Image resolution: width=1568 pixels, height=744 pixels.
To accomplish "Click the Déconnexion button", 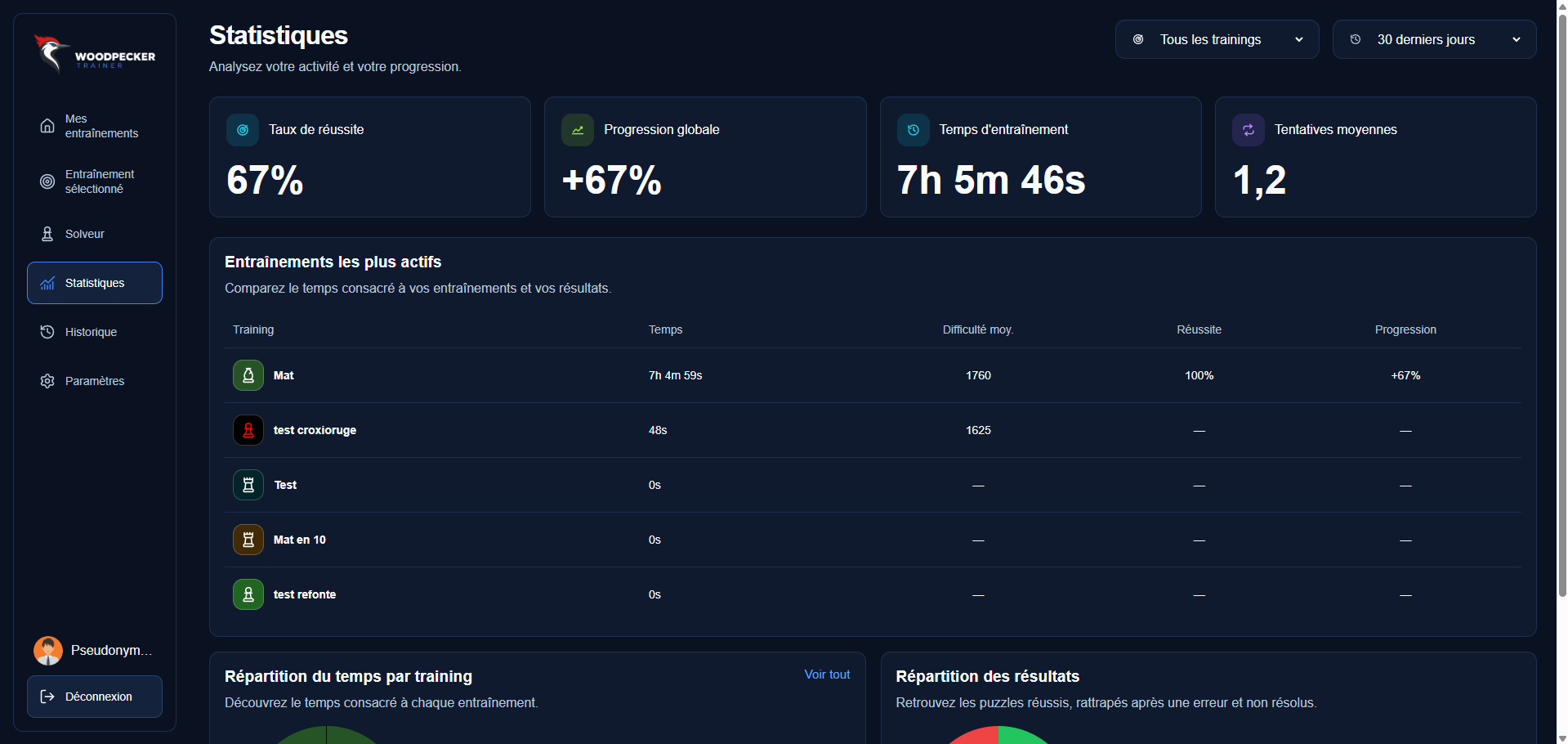I will click(95, 697).
